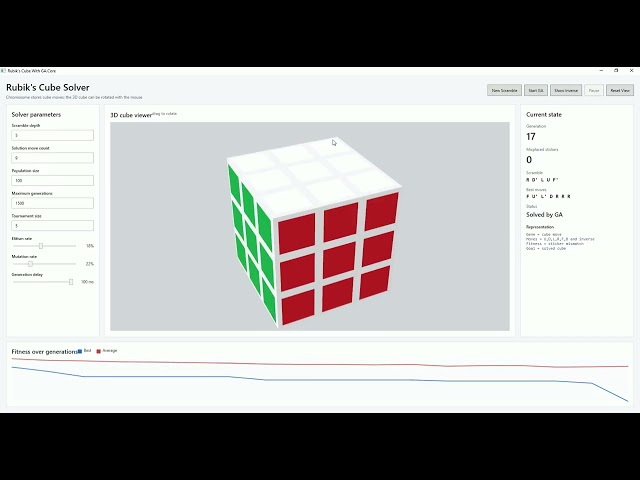Reset the 3D cube camera with Reset View
640x480 pixels.
point(620,90)
